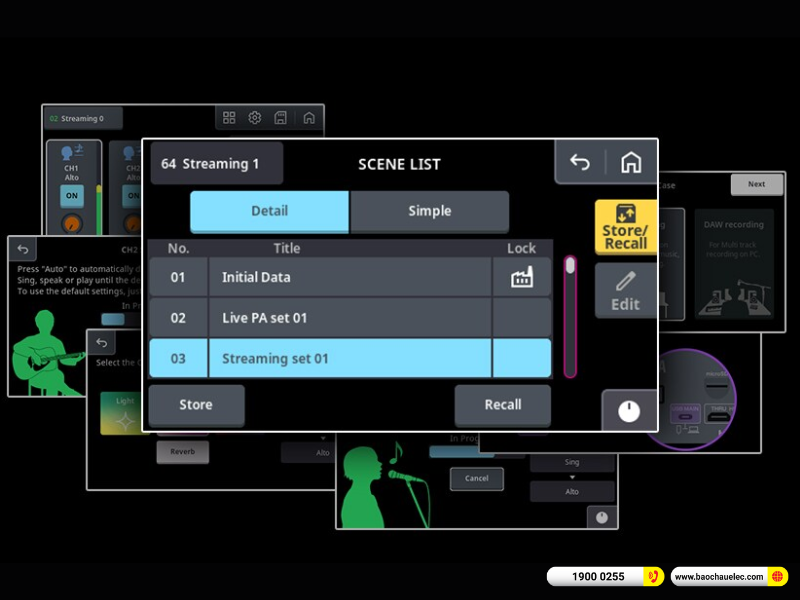800x600 pixels.
Task: Open the settings gear in the background window
Action: (255, 118)
